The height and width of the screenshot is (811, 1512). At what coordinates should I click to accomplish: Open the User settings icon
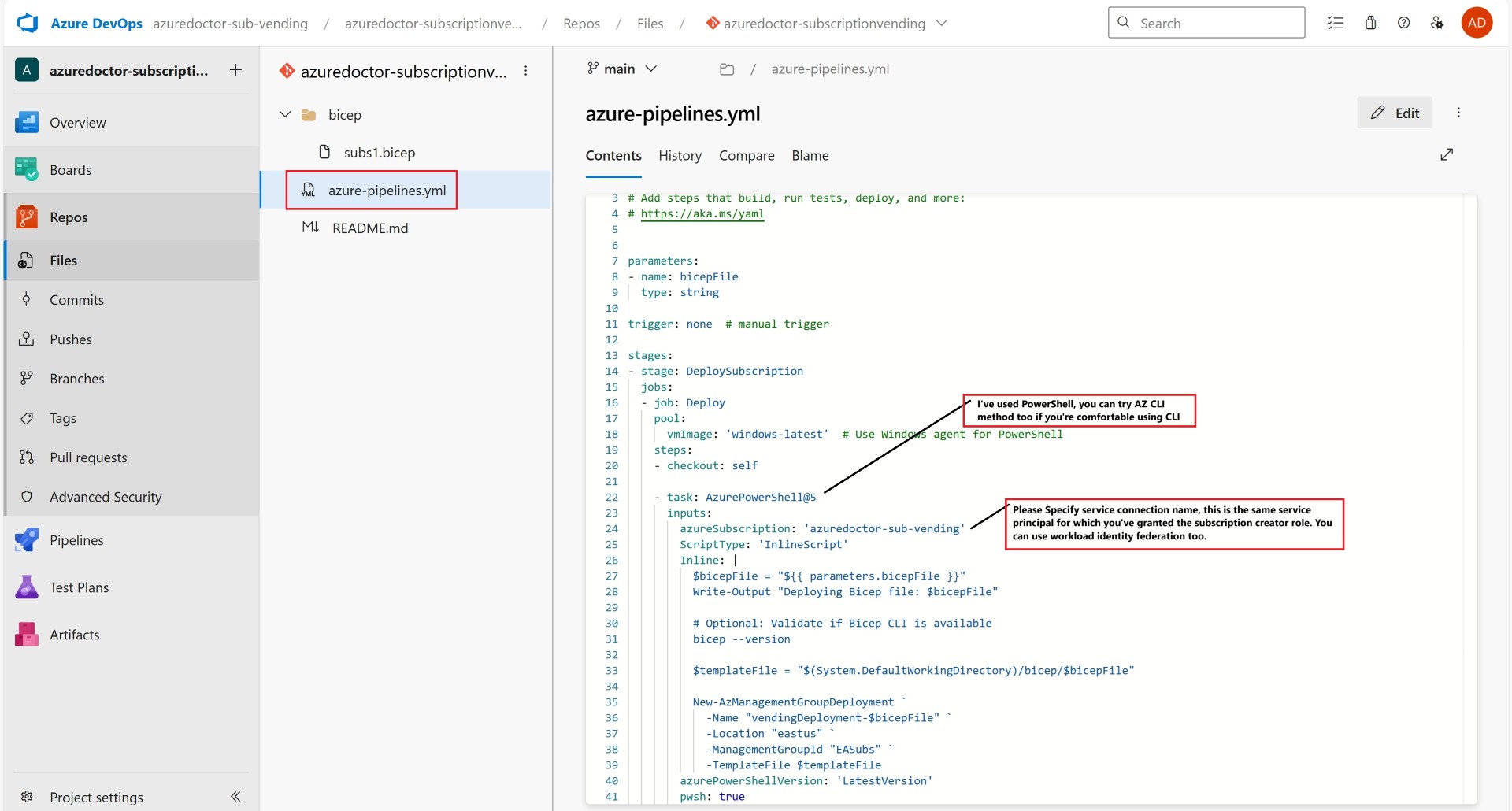(x=1437, y=23)
